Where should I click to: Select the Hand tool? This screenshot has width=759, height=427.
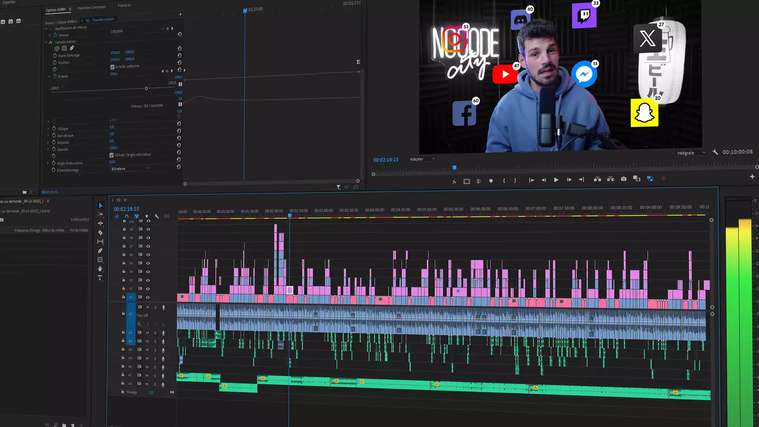tap(100, 269)
